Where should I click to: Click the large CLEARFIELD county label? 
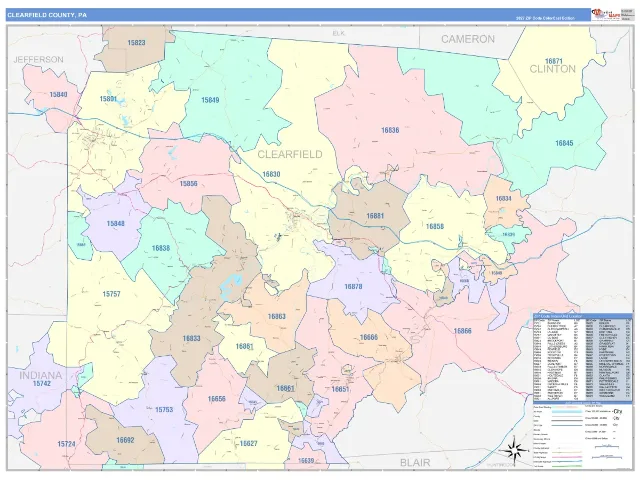point(290,154)
